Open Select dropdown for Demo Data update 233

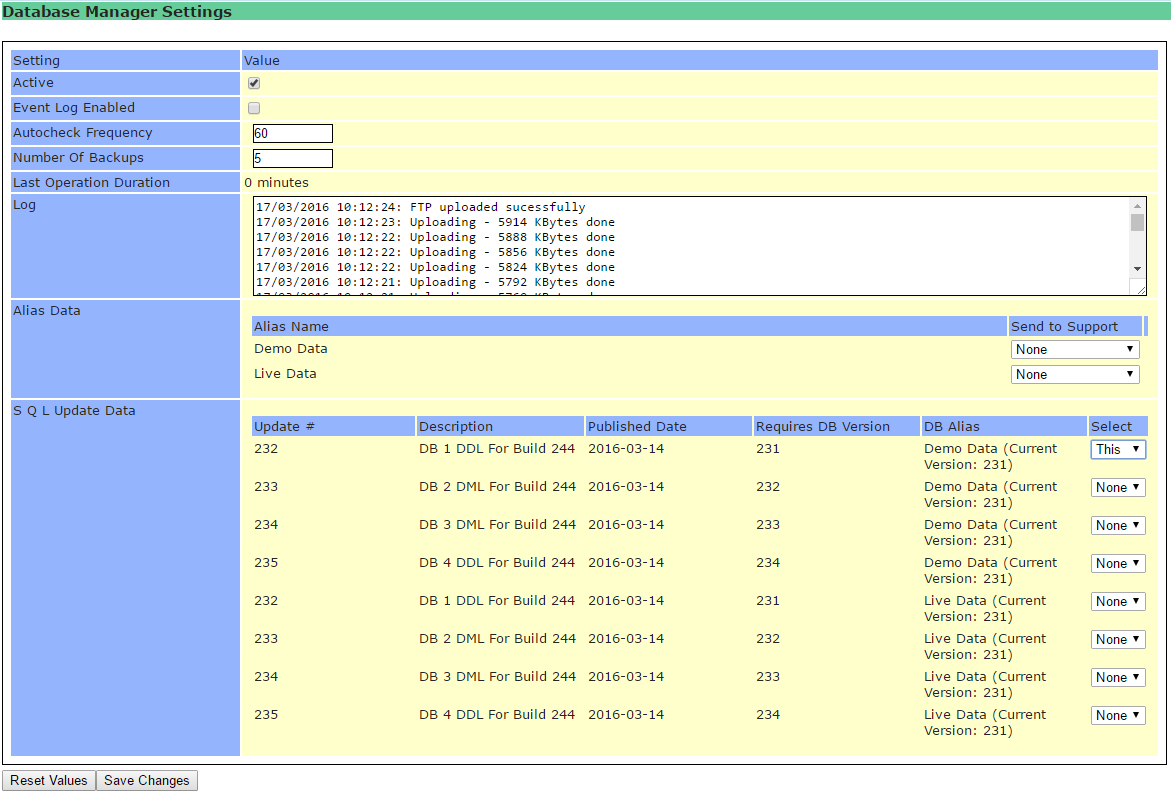pos(1118,488)
